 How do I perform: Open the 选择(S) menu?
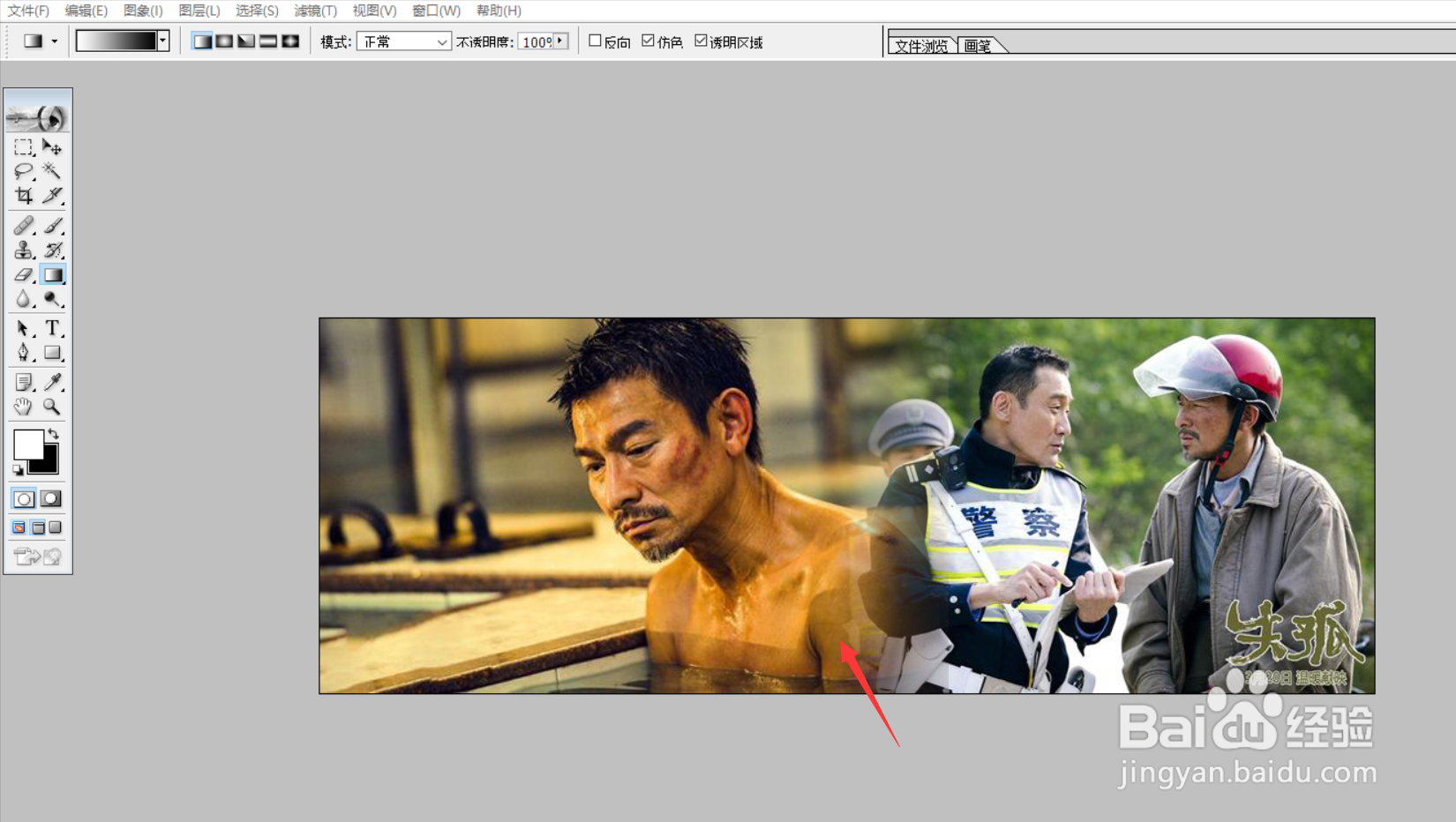pyautogui.click(x=257, y=11)
